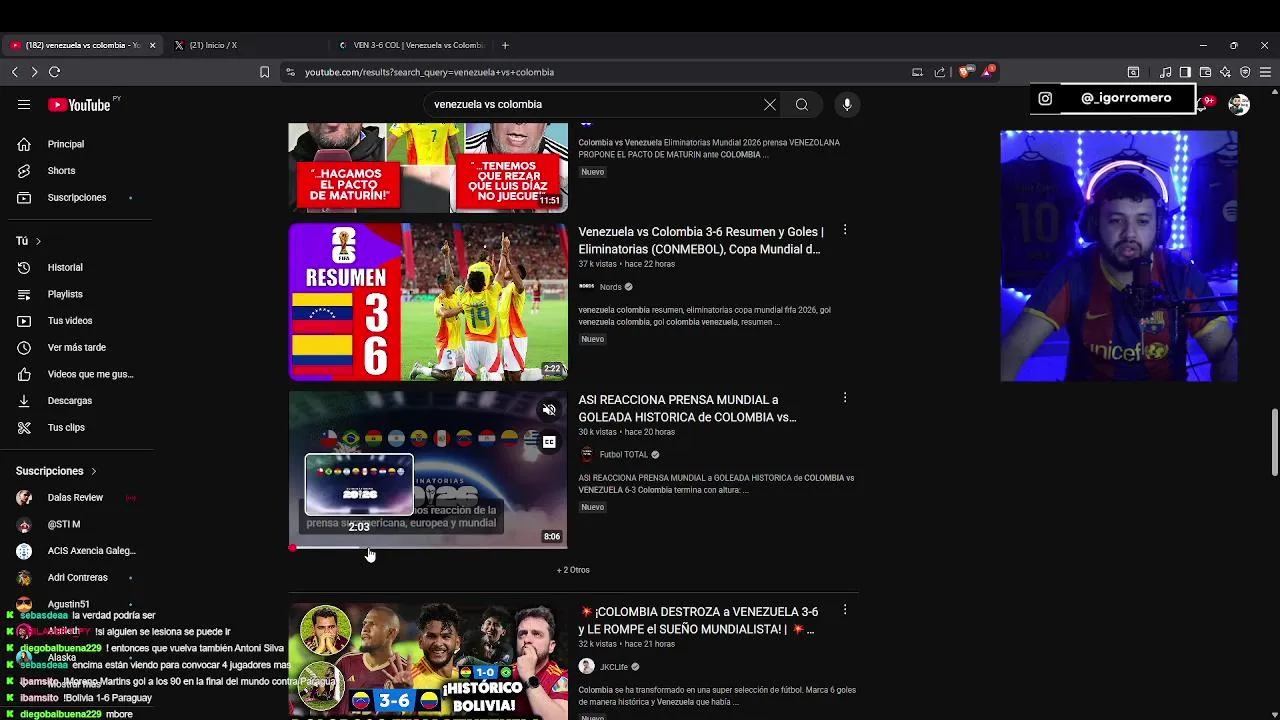This screenshot has height=720, width=1280.
Task: Open more options for Resumen y Goles video
Action: (845, 230)
